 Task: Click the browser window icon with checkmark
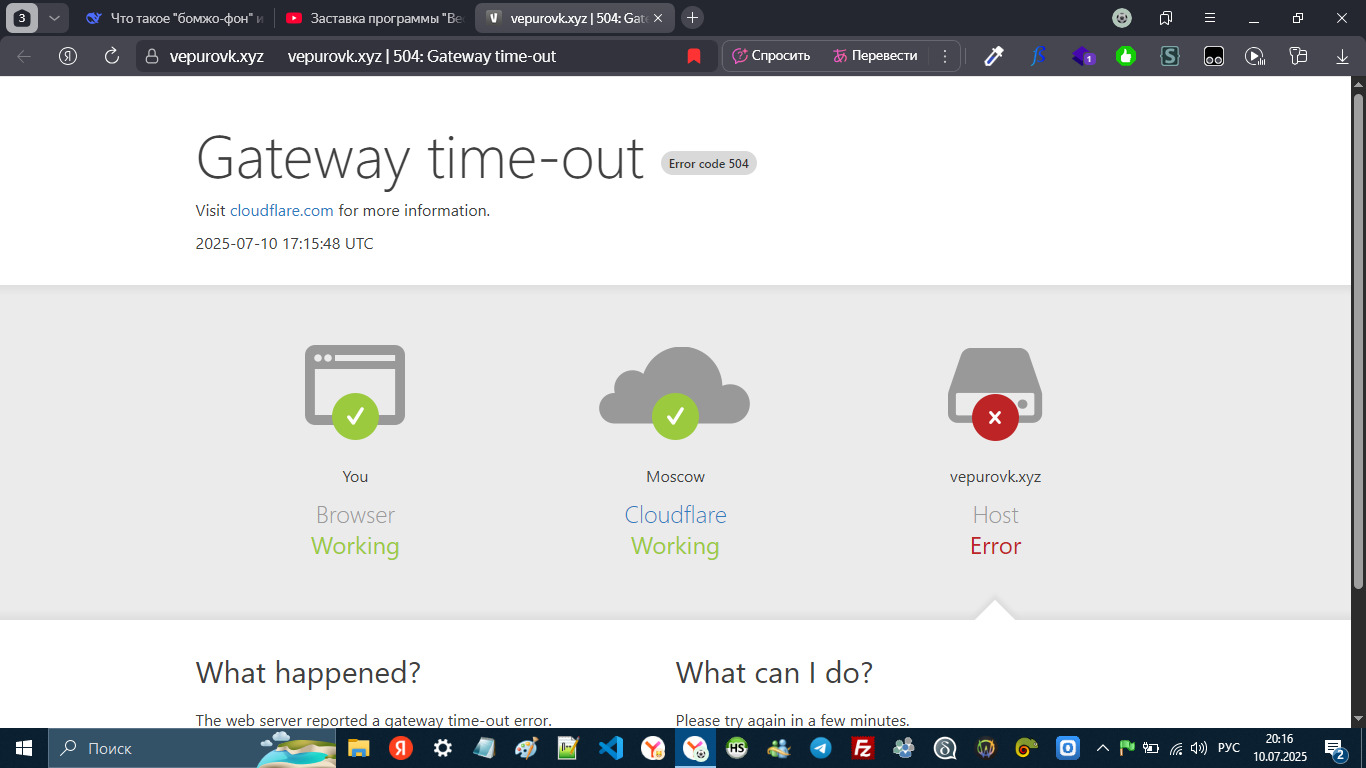(355, 391)
